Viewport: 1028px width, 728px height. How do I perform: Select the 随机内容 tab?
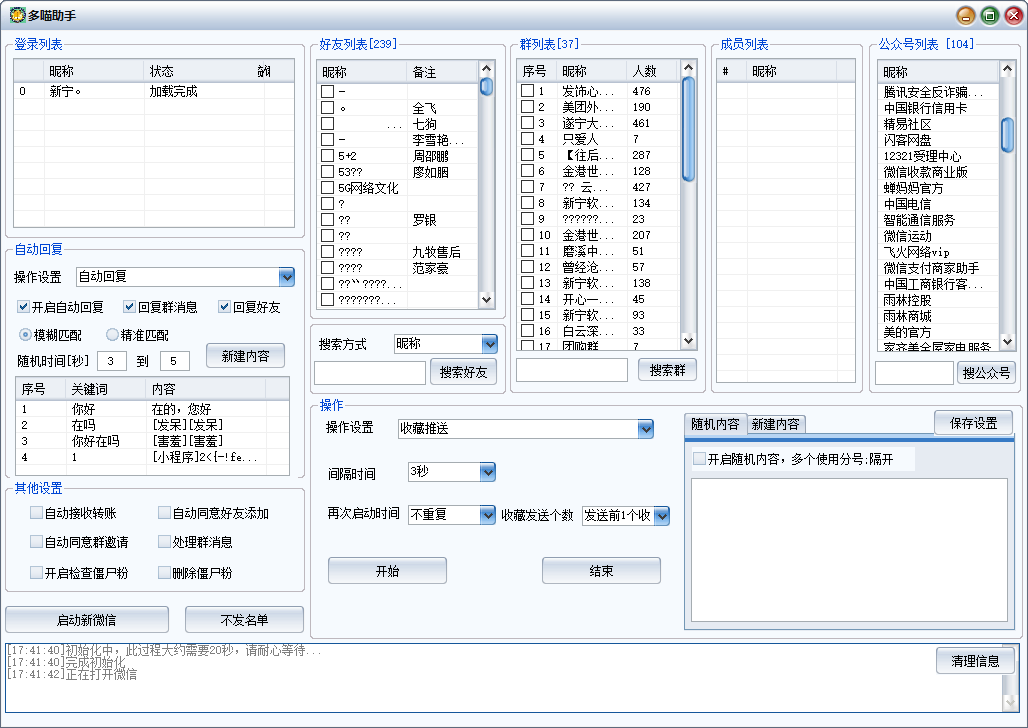[x=715, y=424]
